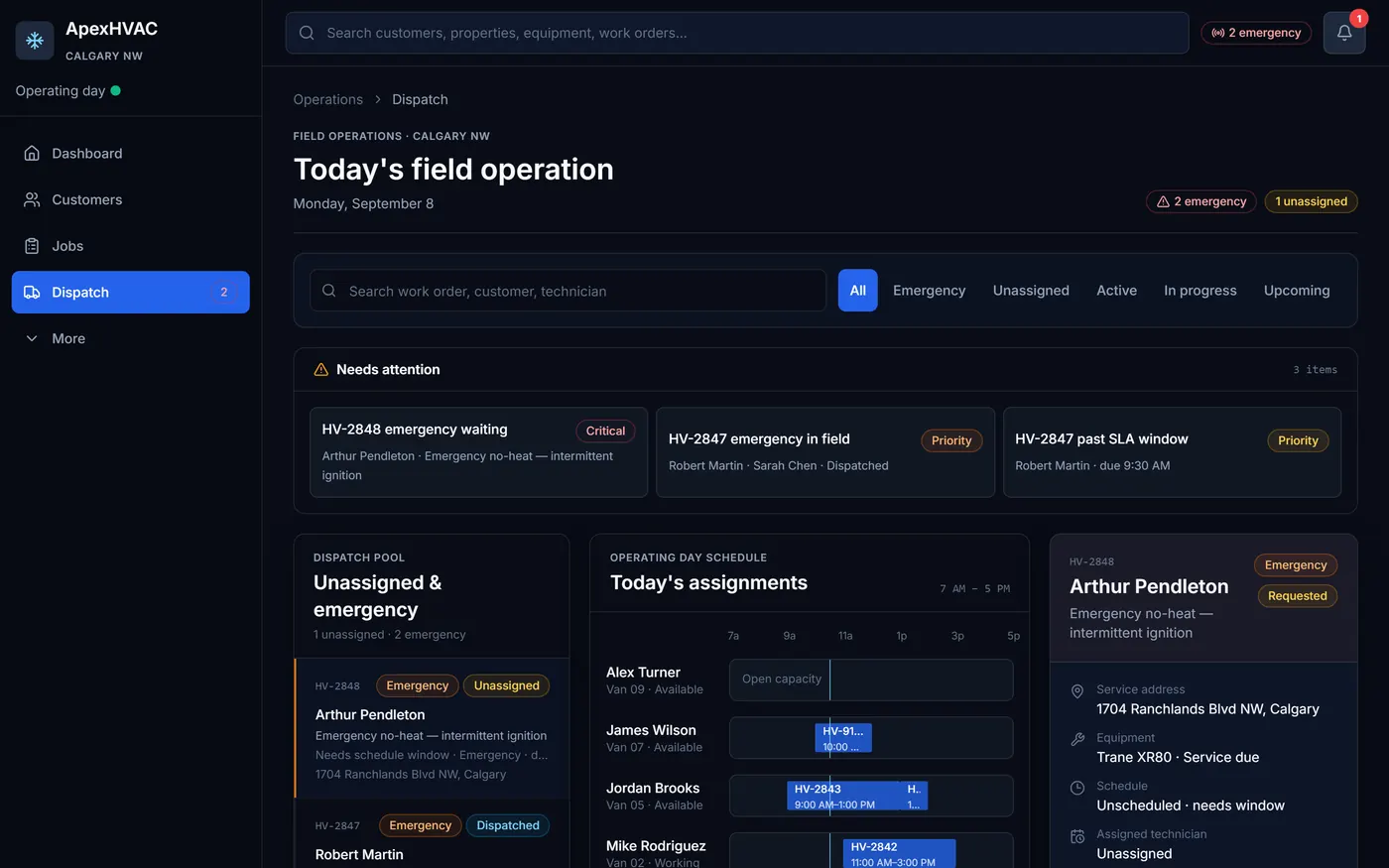This screenshot has width=1389, height=868.
Task: Click the ApexHVAC snowflake logo icon
Action: tap(35, 41)
